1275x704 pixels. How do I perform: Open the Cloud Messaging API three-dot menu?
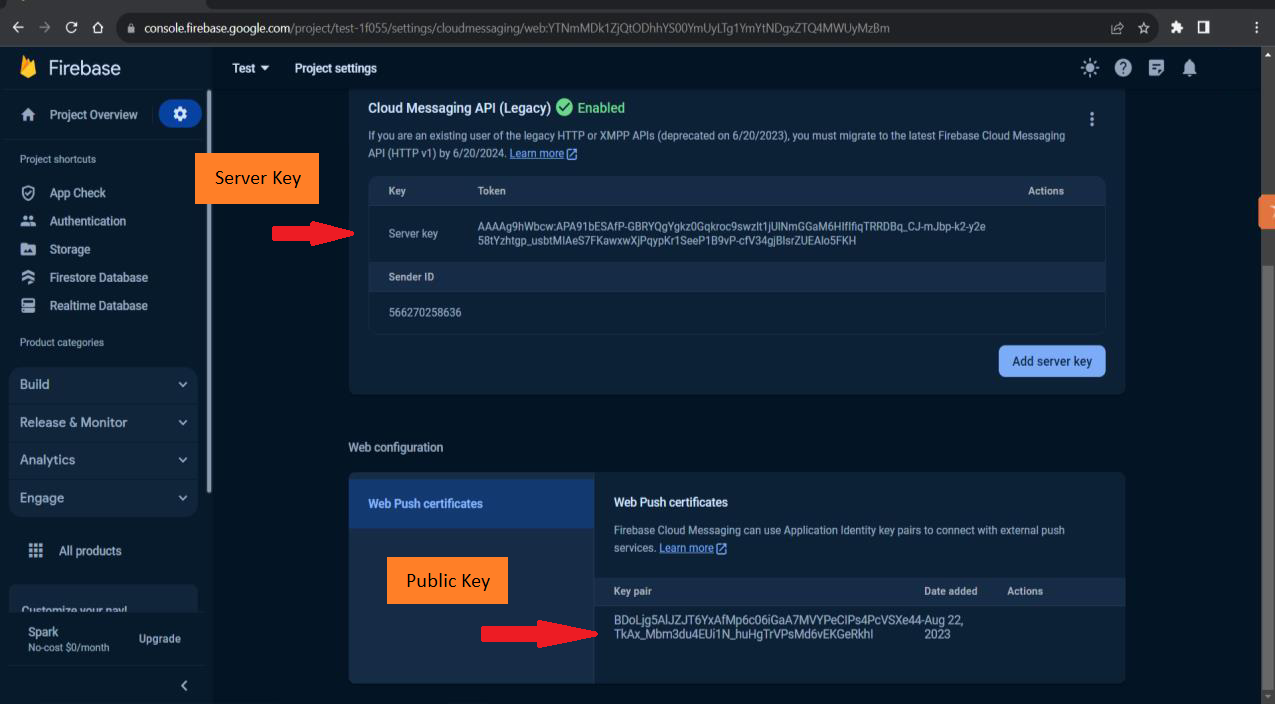(1092, 119)
